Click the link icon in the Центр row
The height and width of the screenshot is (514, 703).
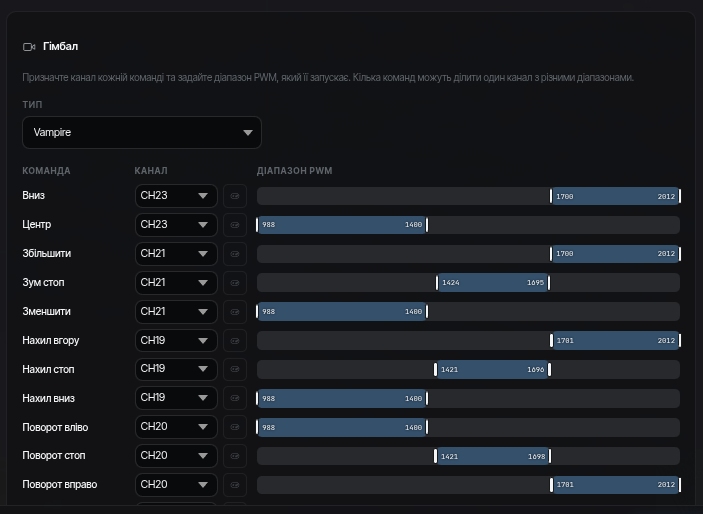pos(235,225)
